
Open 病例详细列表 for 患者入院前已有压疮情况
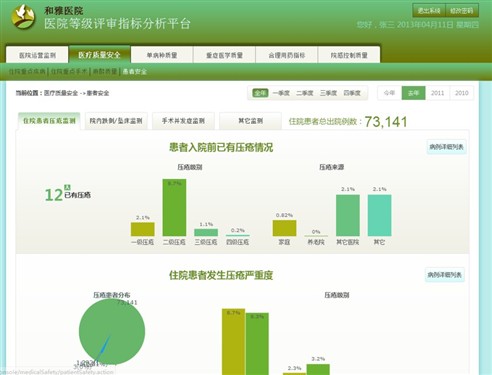(x=446, y=147)
